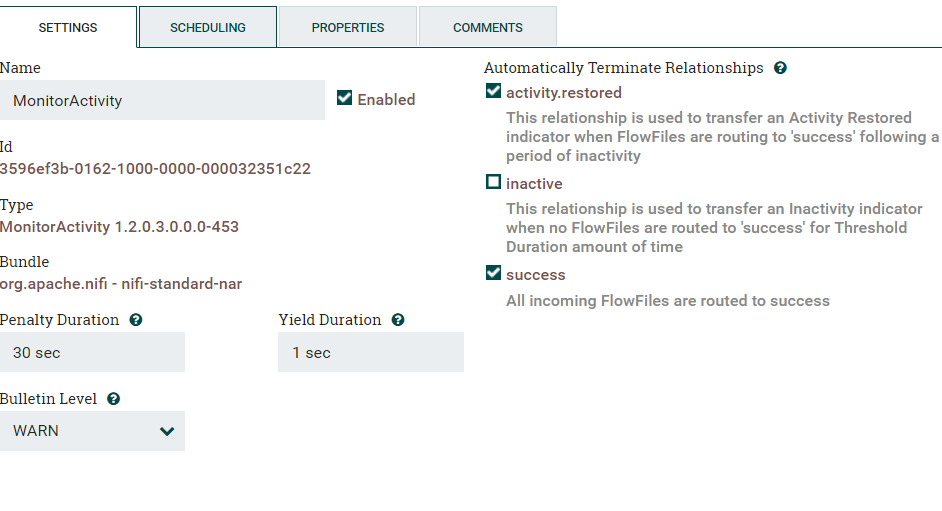The height and width of the screenshot is (511, 942).
Task: Click help icon beside Penalty Duration
Action: click(136, 320)
